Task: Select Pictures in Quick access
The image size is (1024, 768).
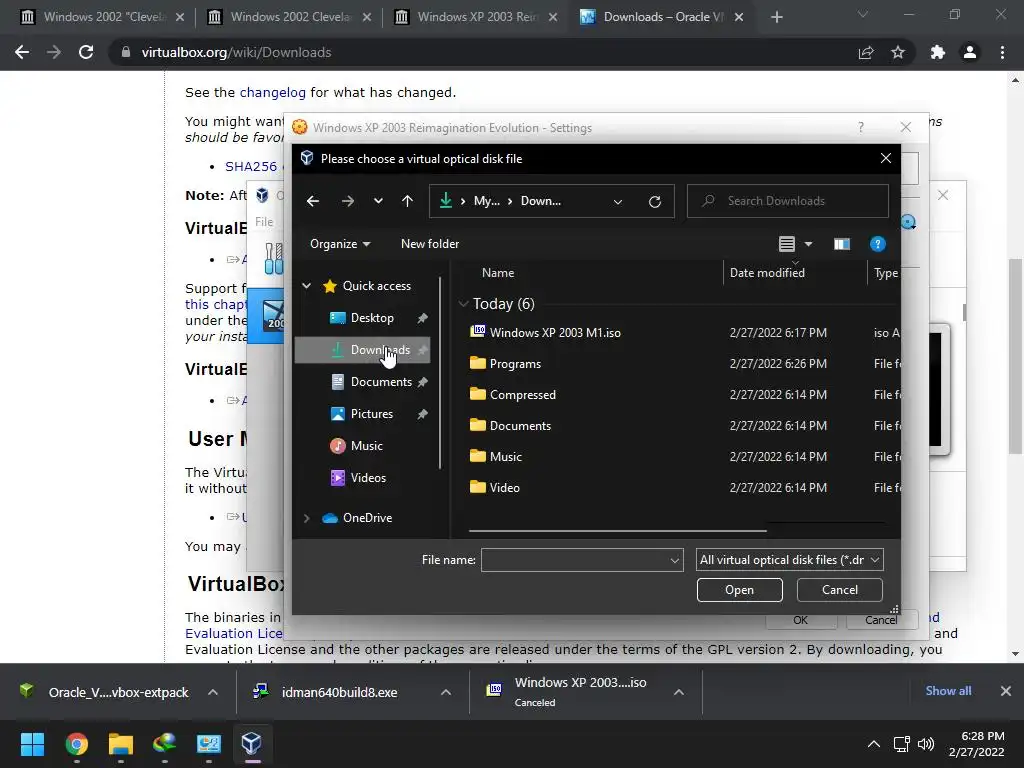Action: pyautogui.click(x=372, y=414)
